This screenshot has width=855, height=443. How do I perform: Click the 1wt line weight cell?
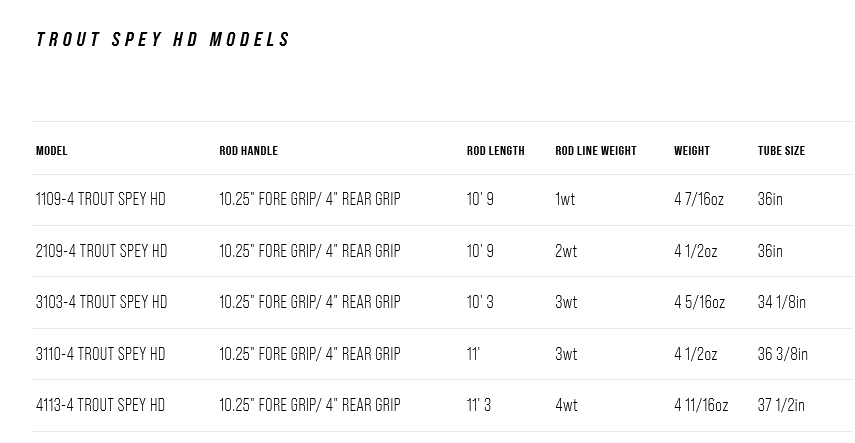pos(565,199)
